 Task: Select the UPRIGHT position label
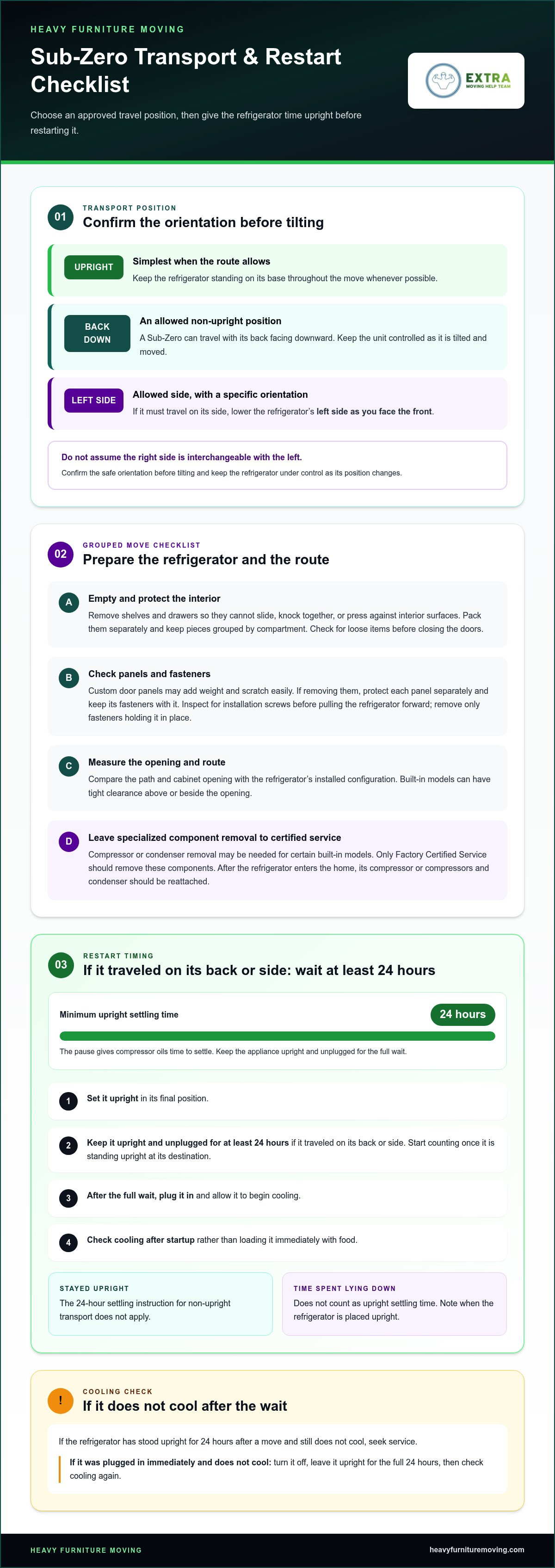(94, 267)
